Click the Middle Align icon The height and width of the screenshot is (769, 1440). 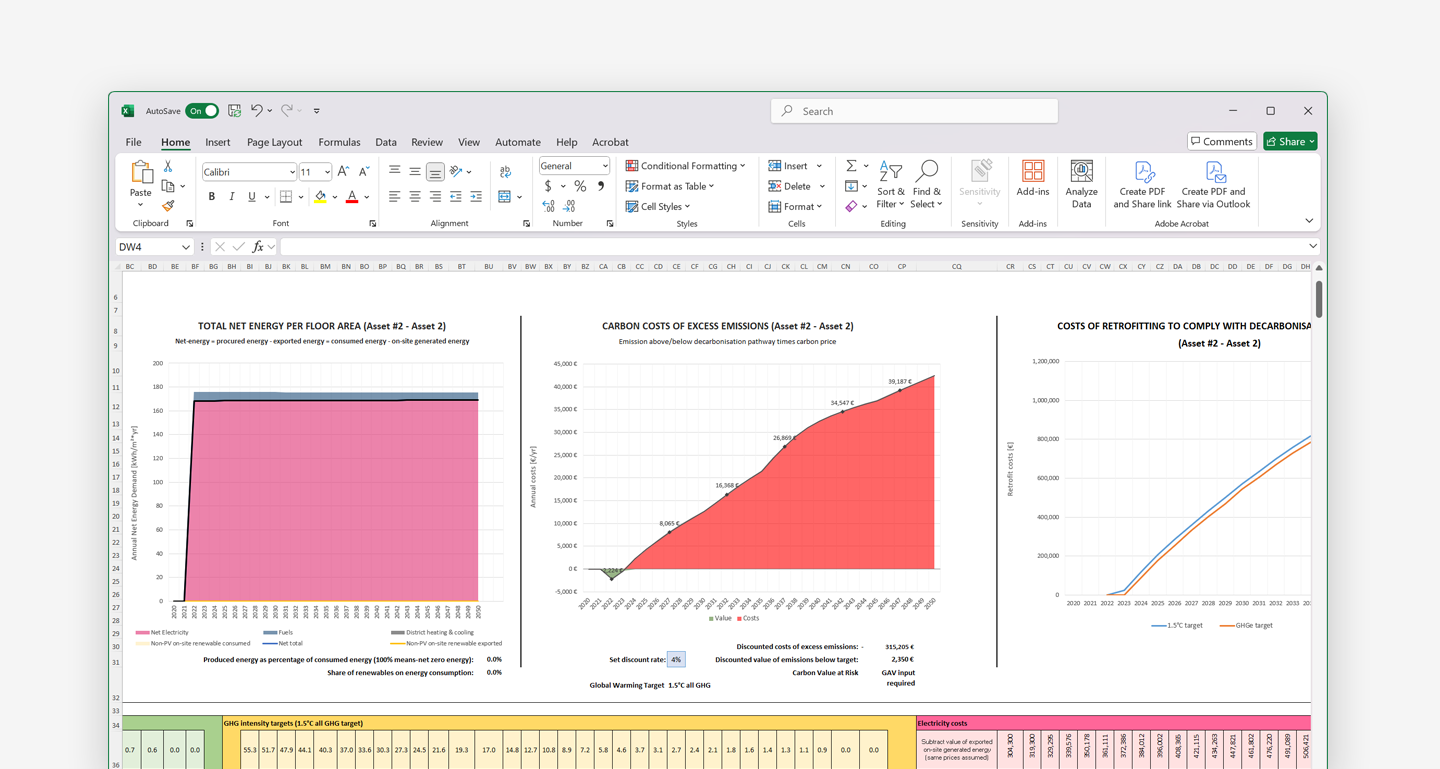click(x=415, y=172)
